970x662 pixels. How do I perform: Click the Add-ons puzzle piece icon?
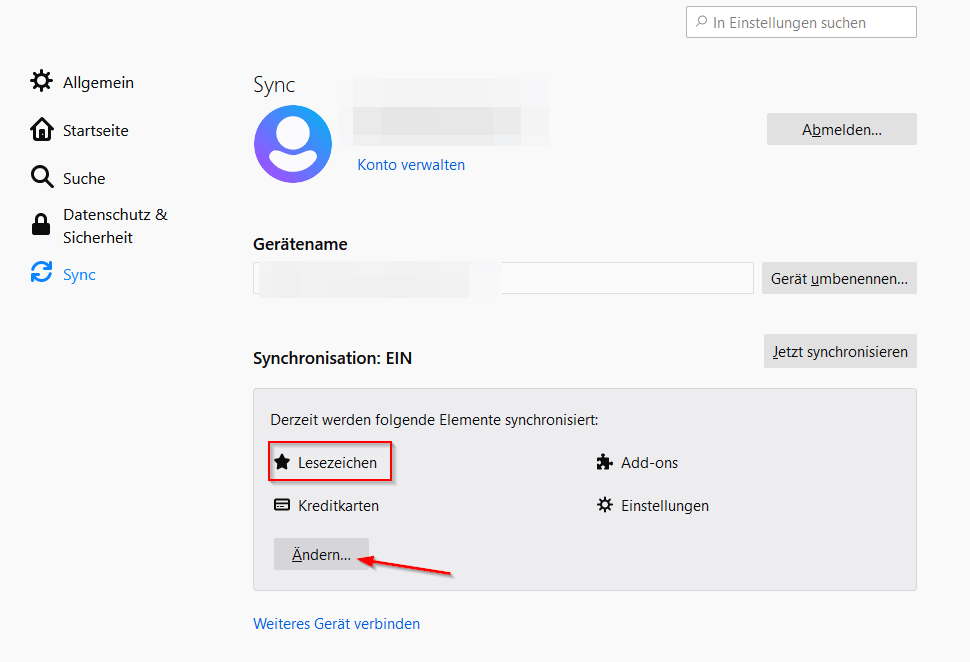click(604, 462)
